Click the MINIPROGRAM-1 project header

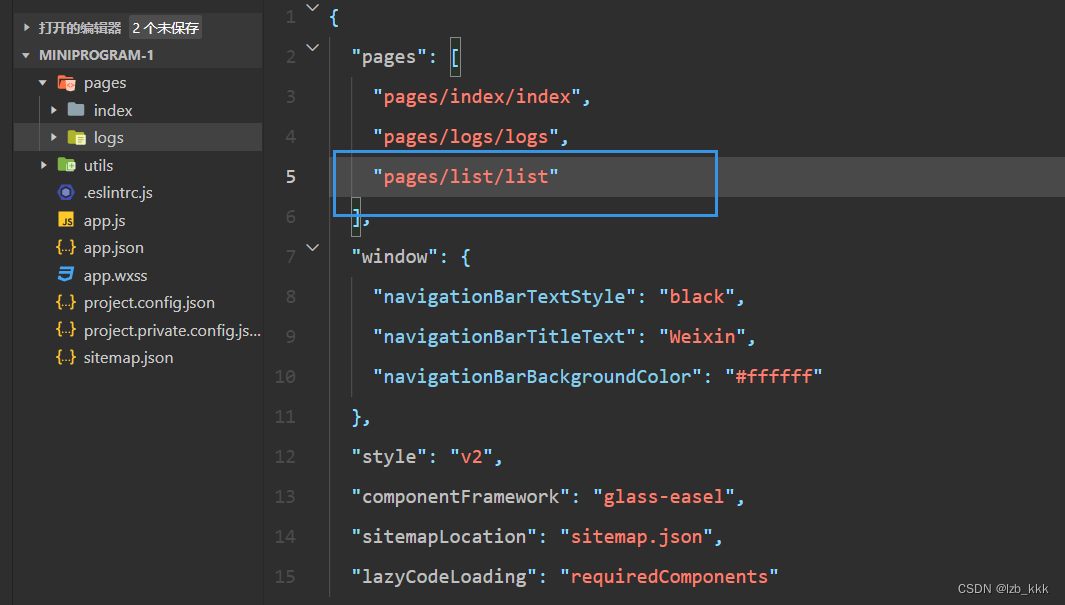click(96, 55)
